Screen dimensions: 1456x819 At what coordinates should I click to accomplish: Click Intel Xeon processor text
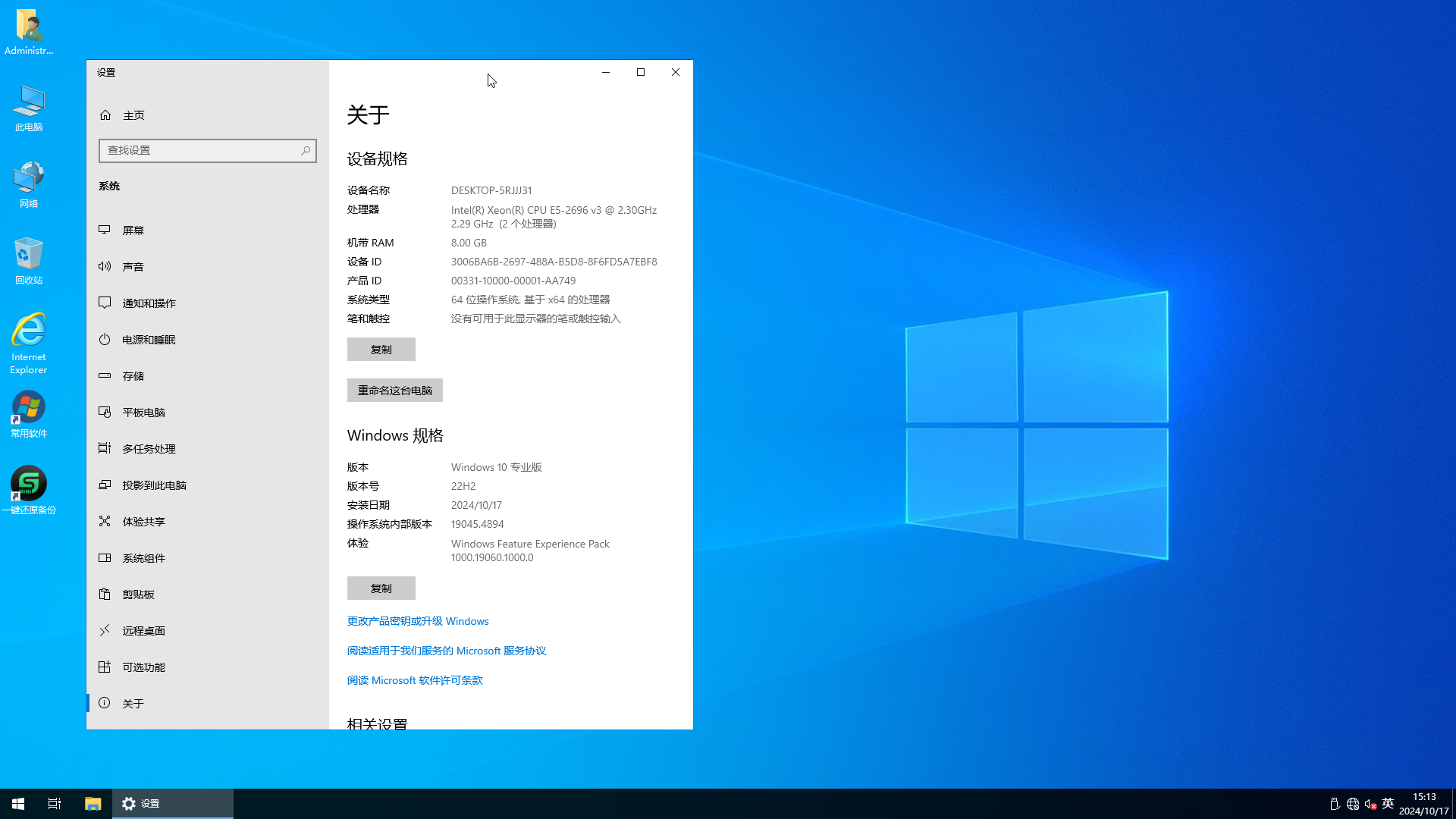click(x=554, y=217)
